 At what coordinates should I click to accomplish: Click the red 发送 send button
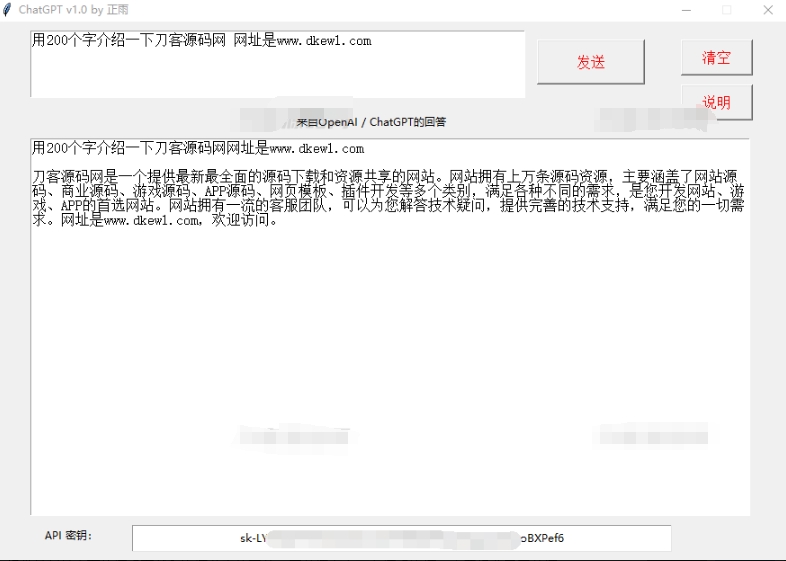coord(591,62)
